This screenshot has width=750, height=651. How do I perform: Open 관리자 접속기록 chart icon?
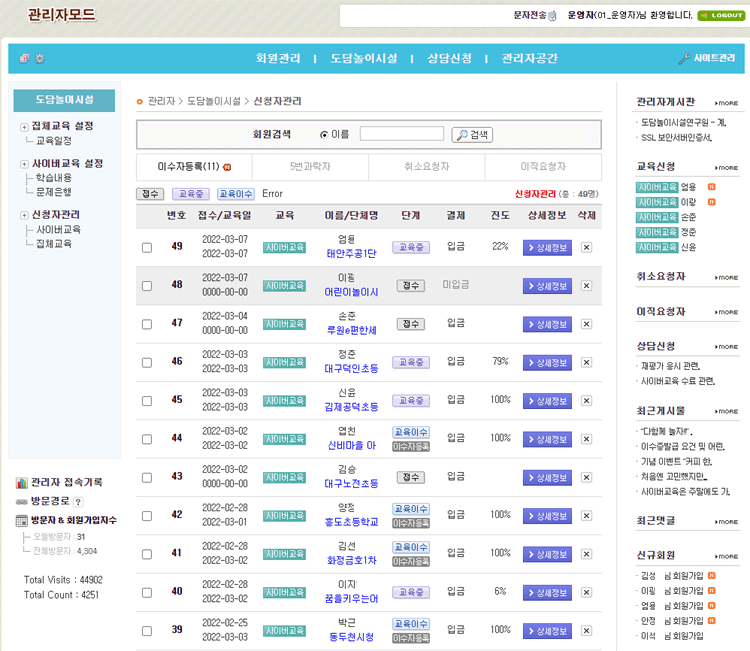[22, 483]
